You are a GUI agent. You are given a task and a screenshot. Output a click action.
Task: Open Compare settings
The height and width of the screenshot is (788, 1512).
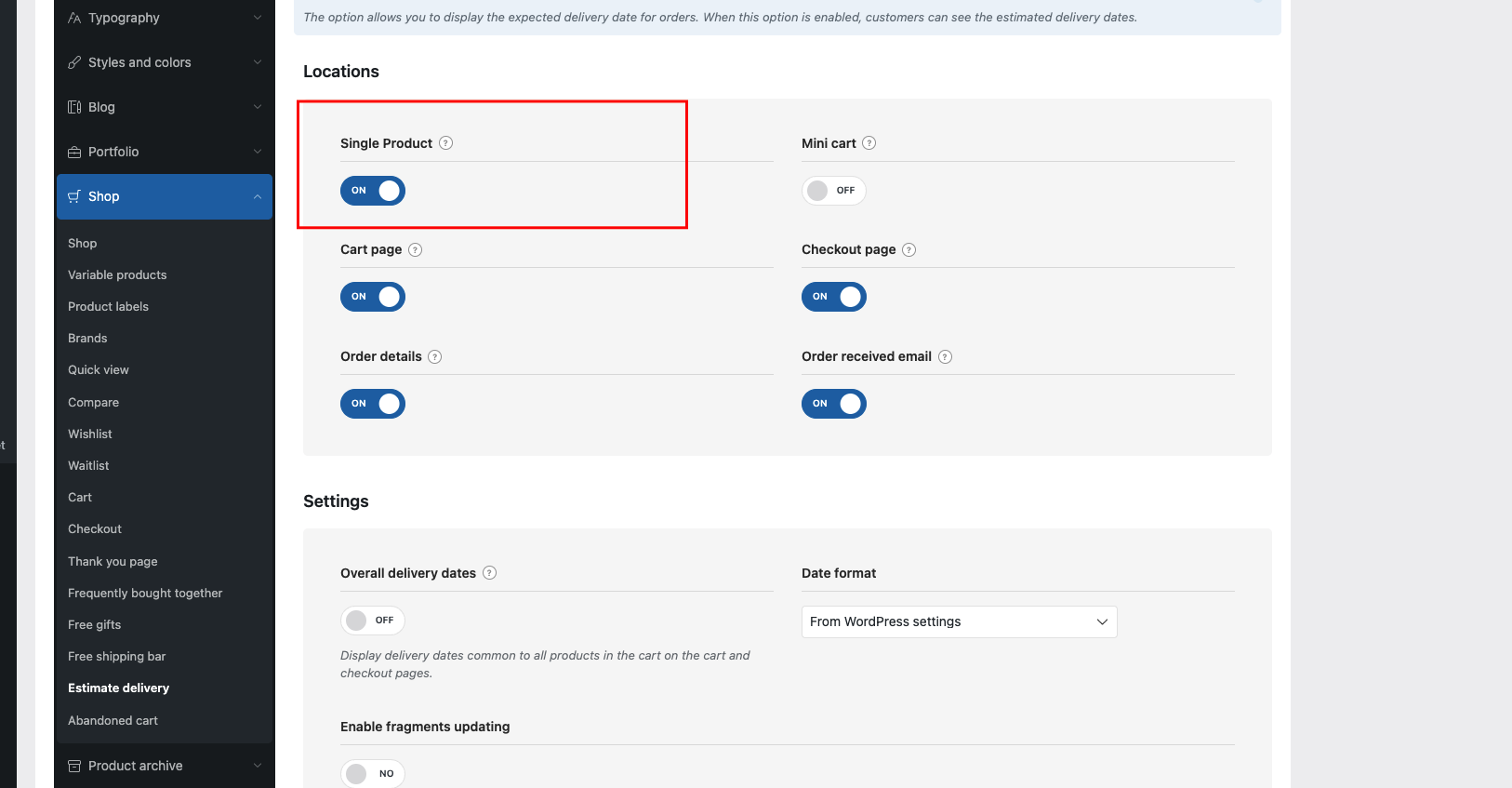(x=93, y=402)
